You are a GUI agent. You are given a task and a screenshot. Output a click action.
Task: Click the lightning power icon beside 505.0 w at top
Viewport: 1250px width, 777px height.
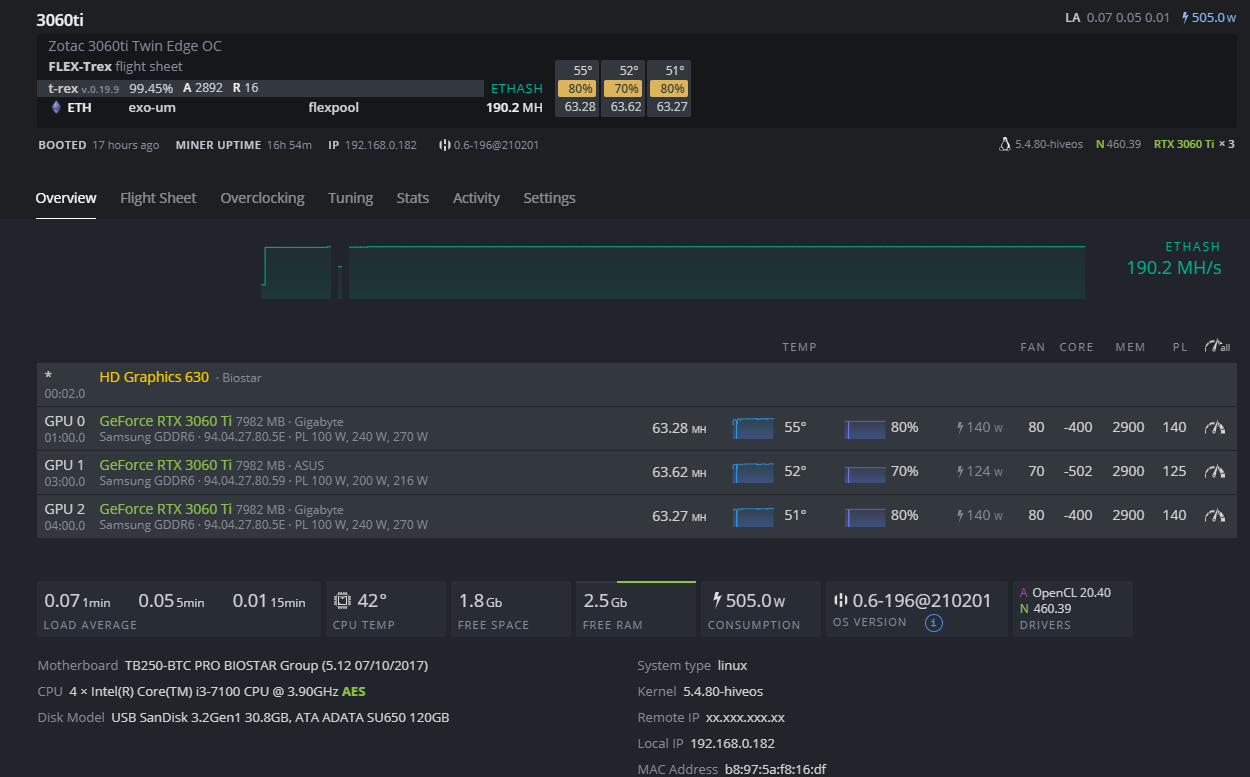click(1185, 17)
